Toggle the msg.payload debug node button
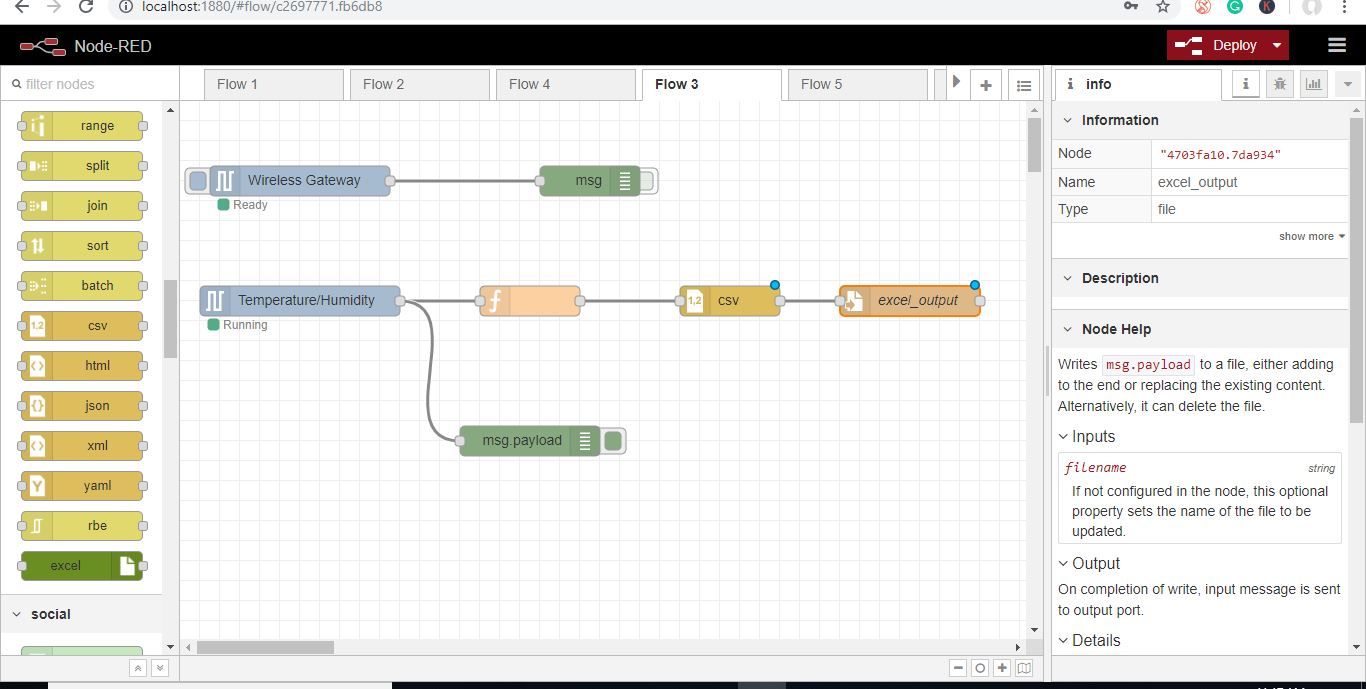 pos(613,441)
